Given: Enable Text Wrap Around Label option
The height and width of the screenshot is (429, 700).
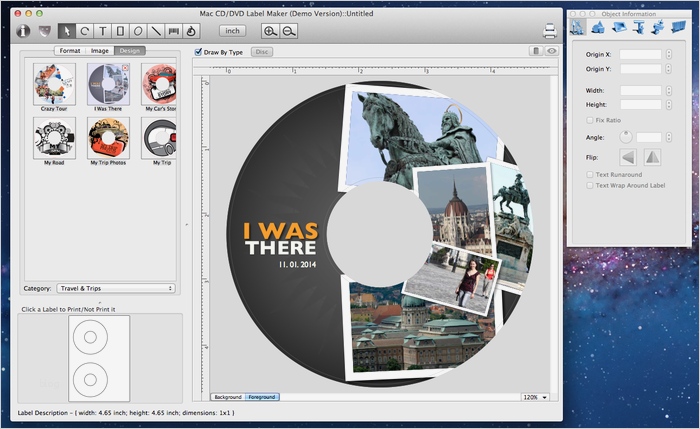Looking at the screenshot, I should (x=590, y=185).
